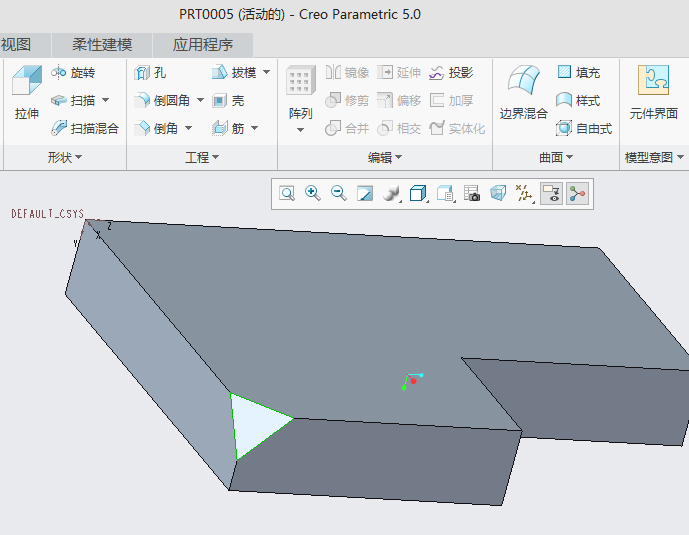The height and width of the screenshot is (535, 689).
Task: Apply the 倒角 (Chamfer) tool
Action: [156, 128]
